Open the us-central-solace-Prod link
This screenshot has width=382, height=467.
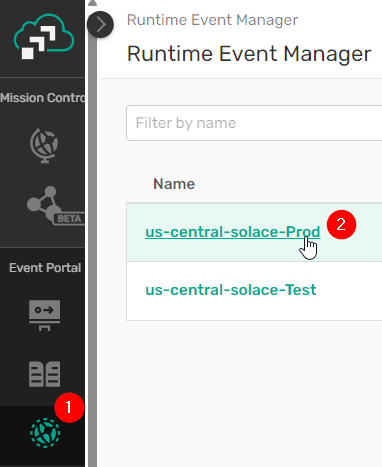(233, 232)
